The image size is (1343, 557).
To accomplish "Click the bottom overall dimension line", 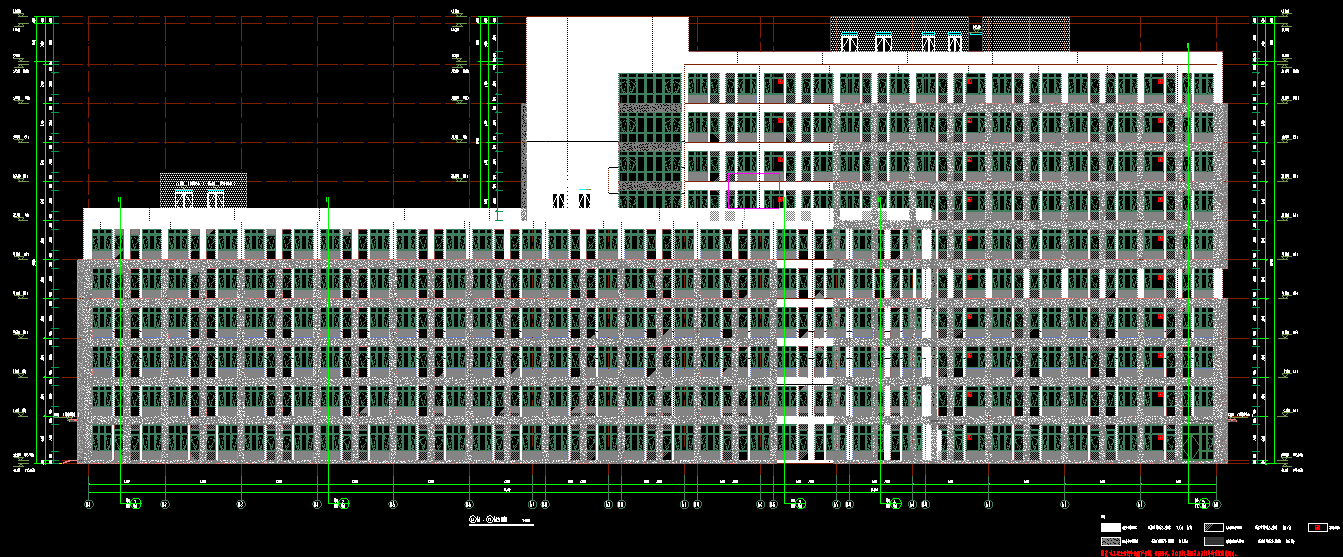I will (x=650, y=494).
